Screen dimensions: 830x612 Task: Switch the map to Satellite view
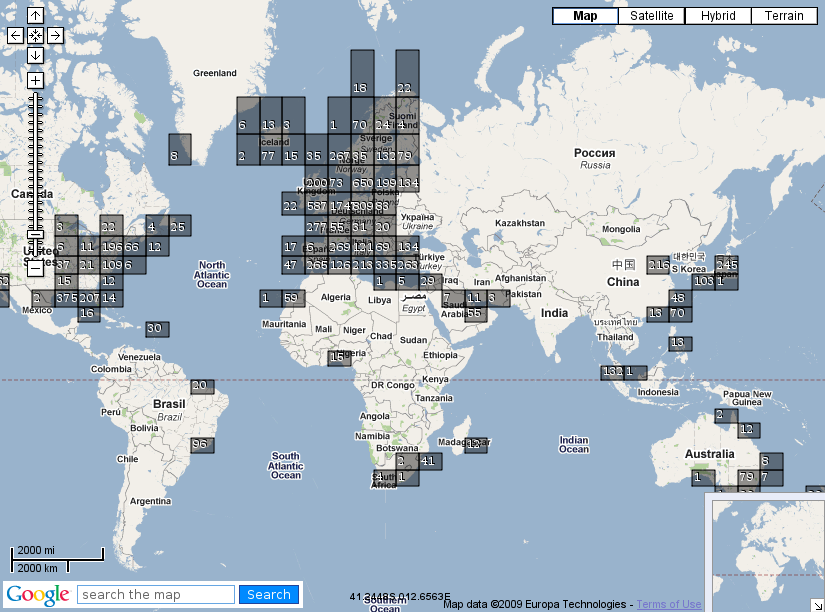pyautogui.click(x=651, y=15)
